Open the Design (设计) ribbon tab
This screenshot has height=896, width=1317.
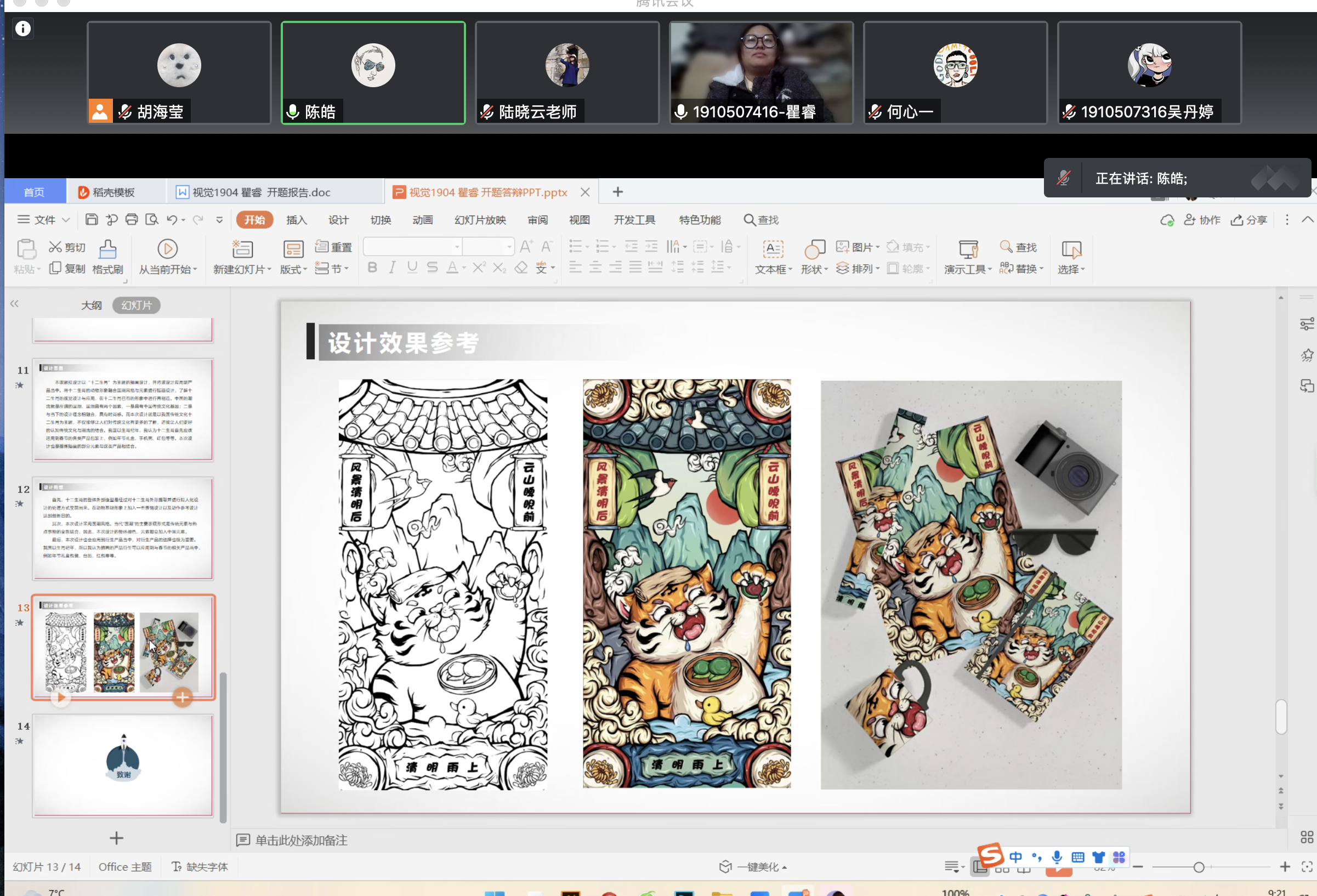click(338, 220)
